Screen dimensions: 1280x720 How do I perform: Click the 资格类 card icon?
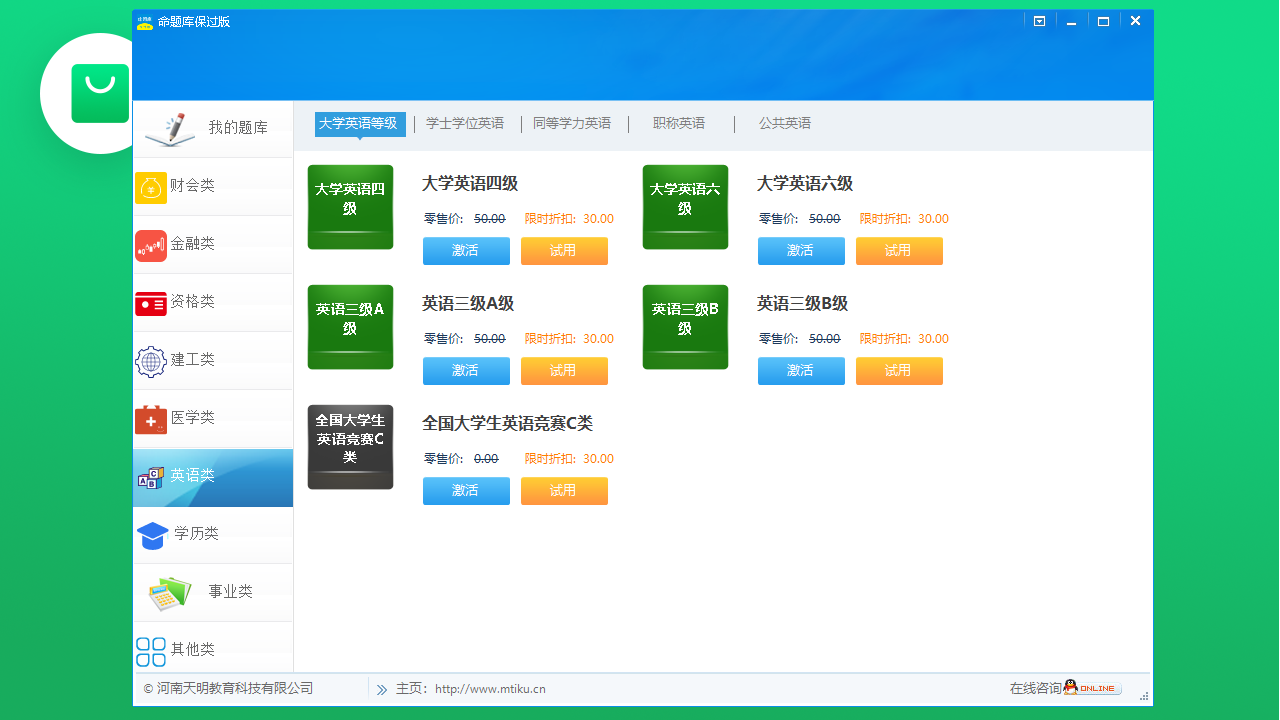click(x=151, y=303)
